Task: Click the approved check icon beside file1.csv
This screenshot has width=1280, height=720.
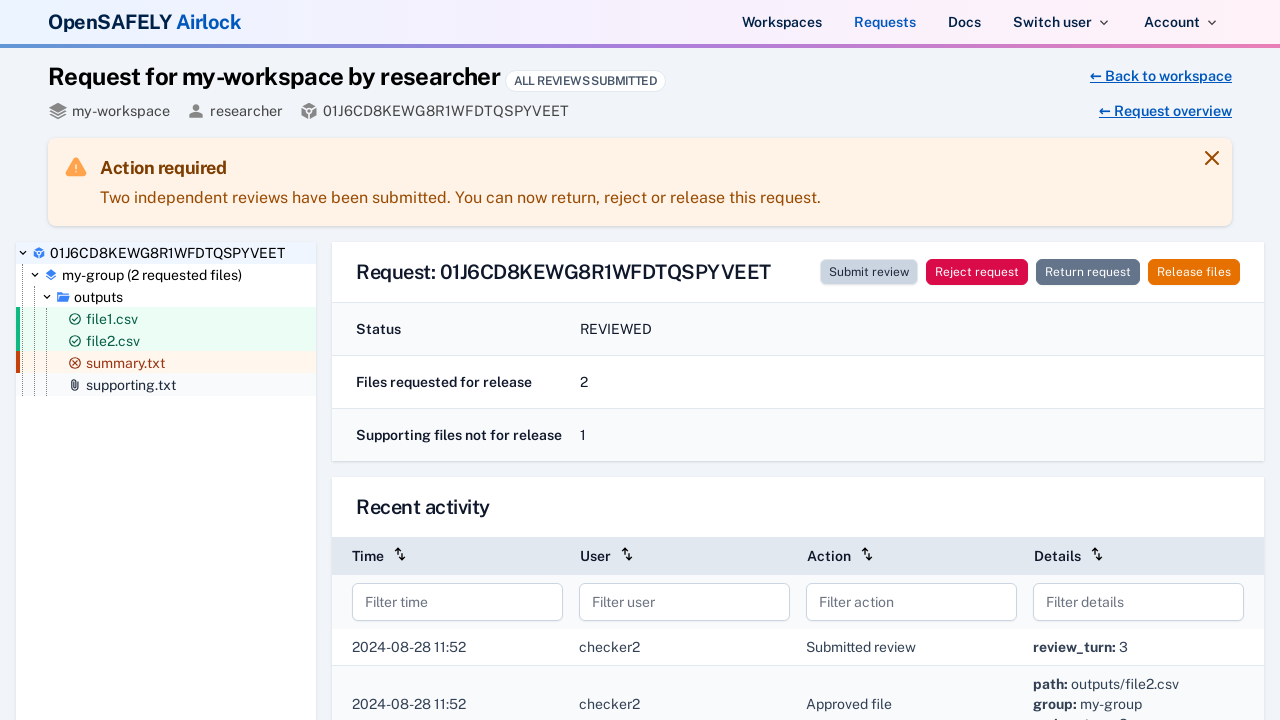Action: coord(75,318)
